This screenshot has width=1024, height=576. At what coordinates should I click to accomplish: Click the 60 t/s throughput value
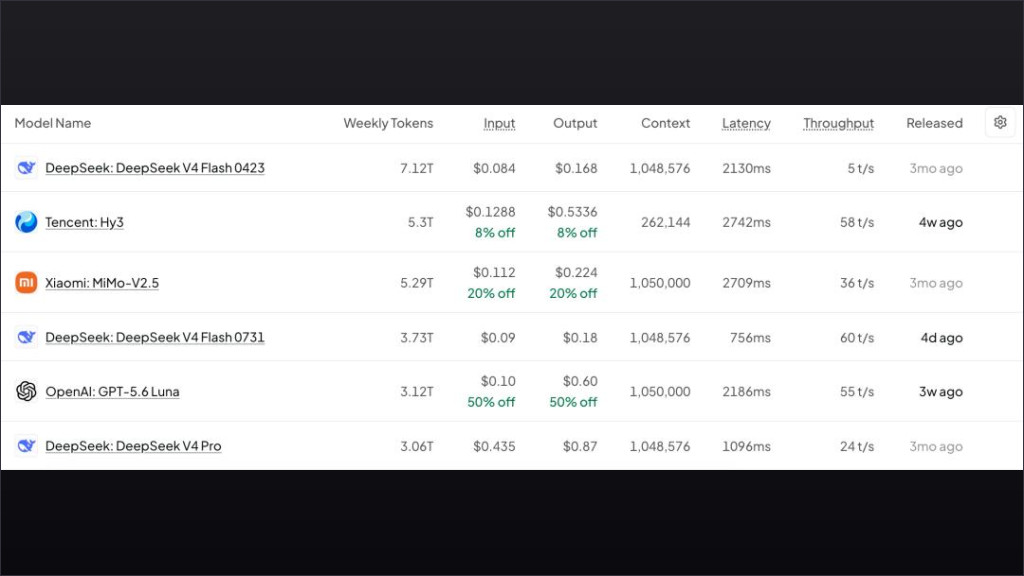point(857,337)
